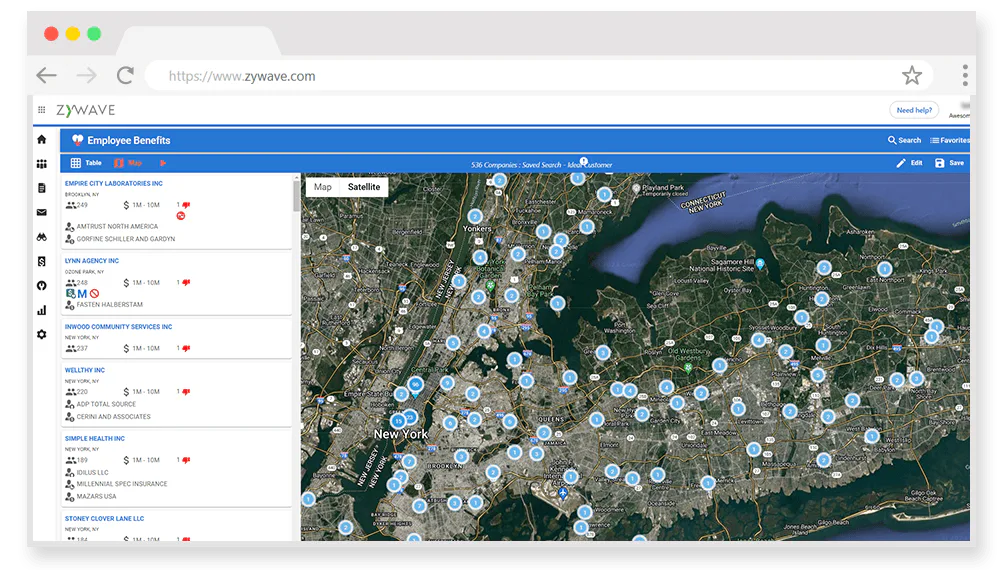Open Search in the header
Image resolution: width=1000 pixels, height=570 pixels.
(904, 140)
